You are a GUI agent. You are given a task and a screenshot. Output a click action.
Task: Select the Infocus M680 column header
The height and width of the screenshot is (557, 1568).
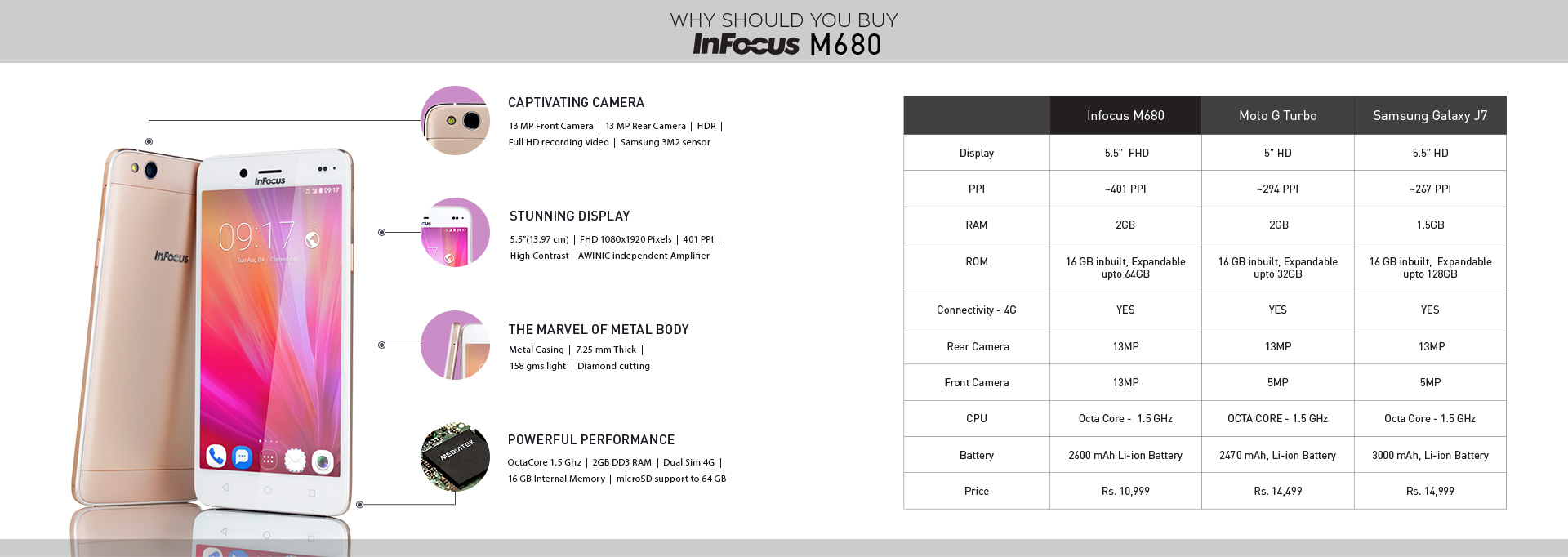[x=1125, y=115]
